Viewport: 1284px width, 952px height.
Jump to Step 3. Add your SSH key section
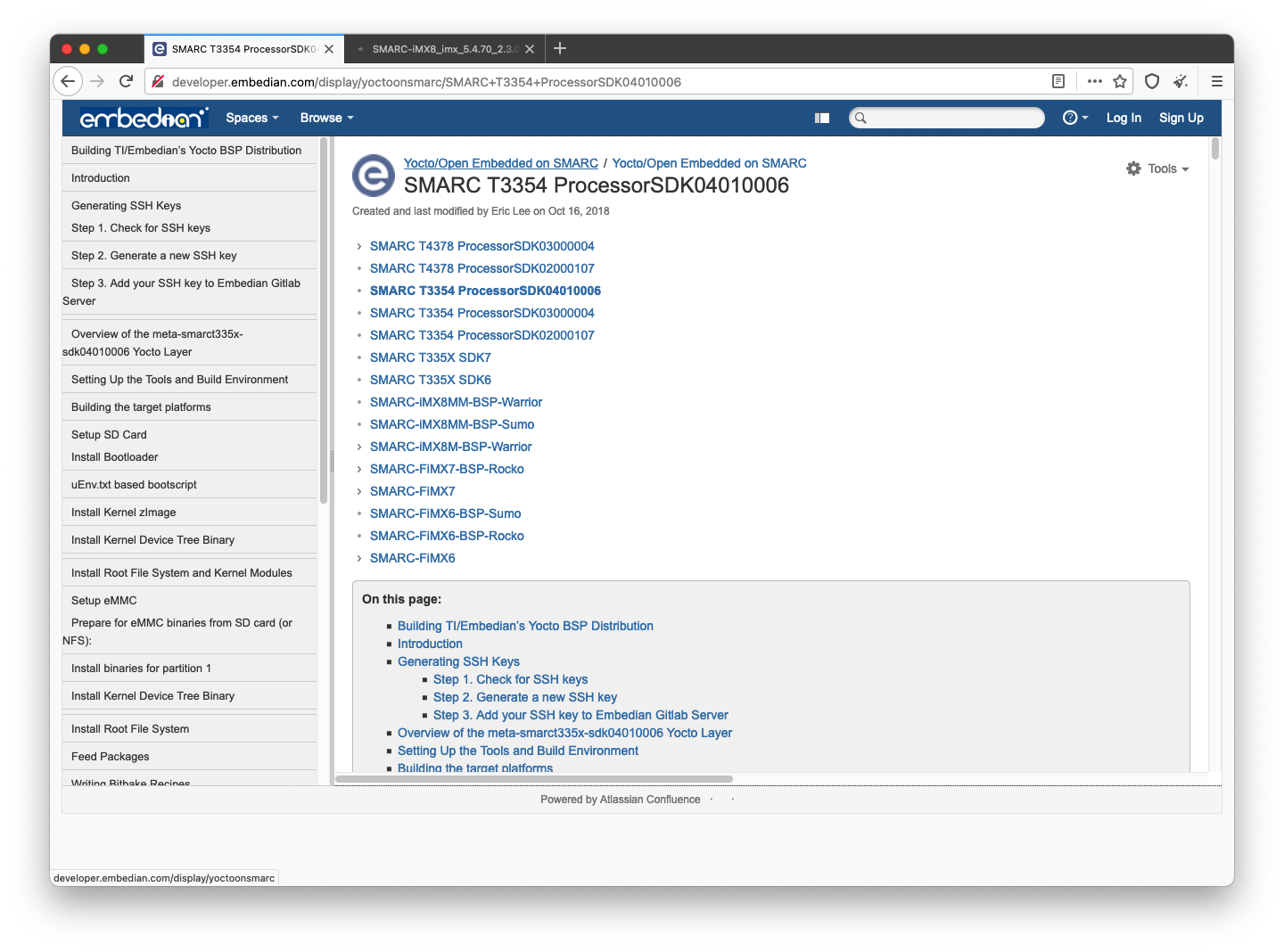pos(580,715)
